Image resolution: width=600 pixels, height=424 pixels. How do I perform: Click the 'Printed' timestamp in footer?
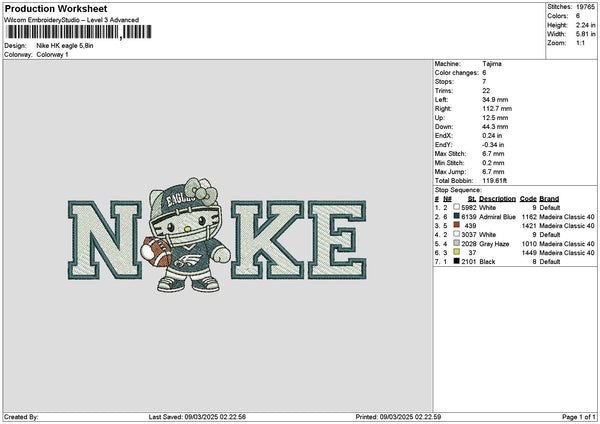(398, 417)
